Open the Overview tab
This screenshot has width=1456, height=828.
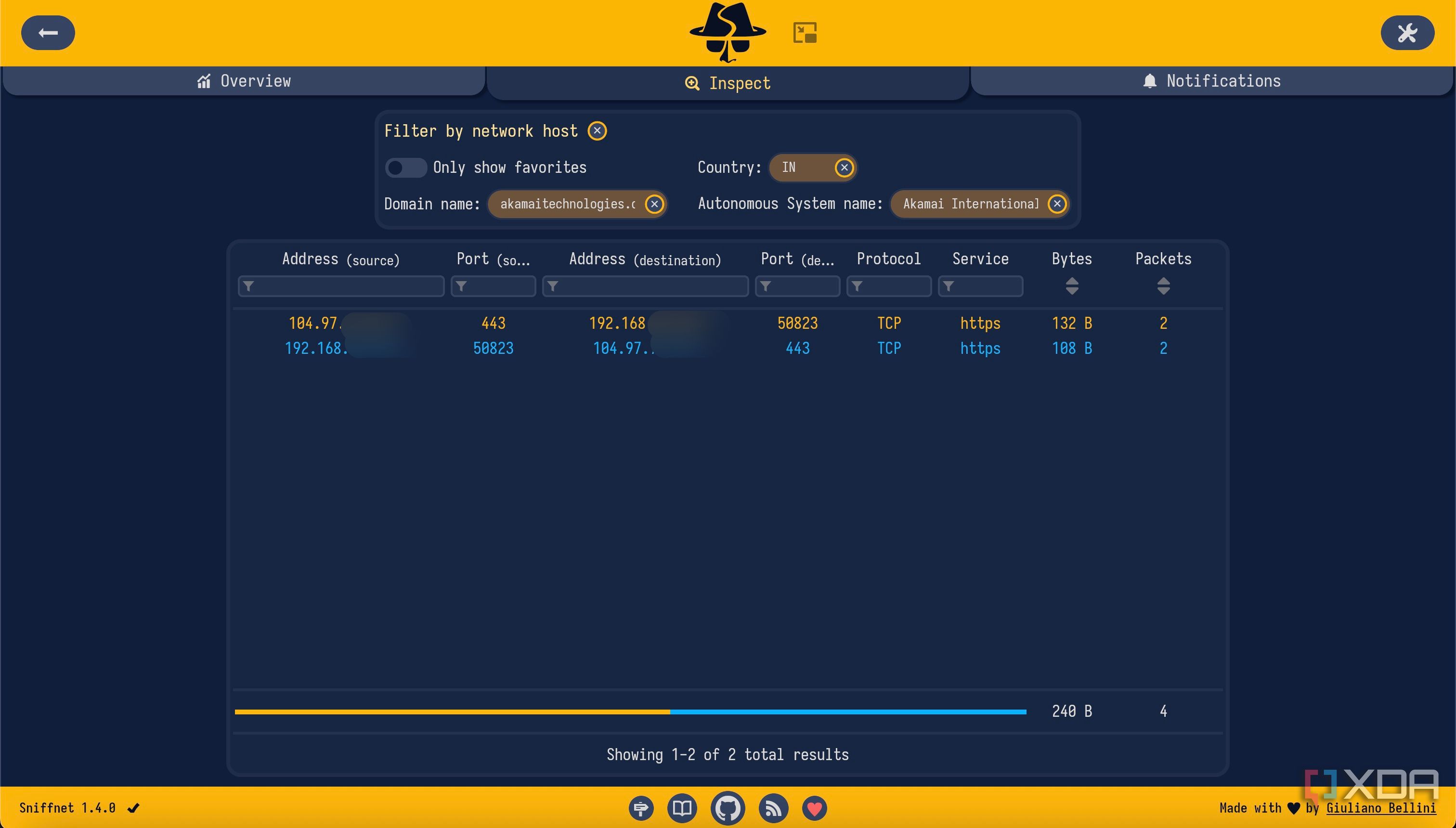point(244,81)
